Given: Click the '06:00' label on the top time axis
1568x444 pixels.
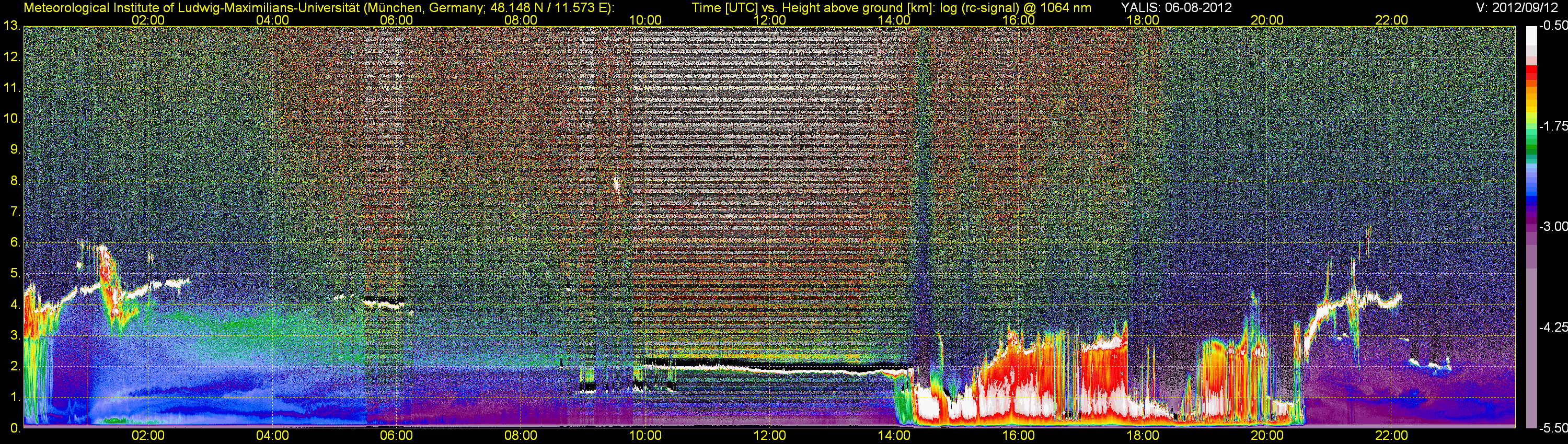Looking at the screenshot, I should (396, 20).
